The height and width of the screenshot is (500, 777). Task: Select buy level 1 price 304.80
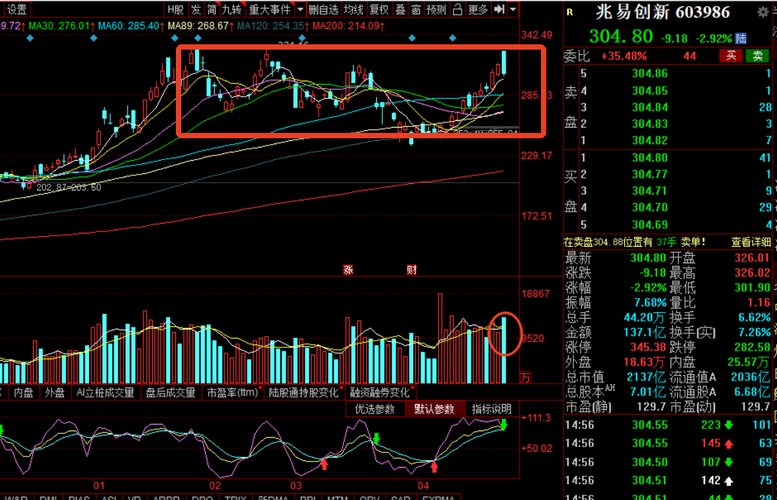click(x=650, y=158)
